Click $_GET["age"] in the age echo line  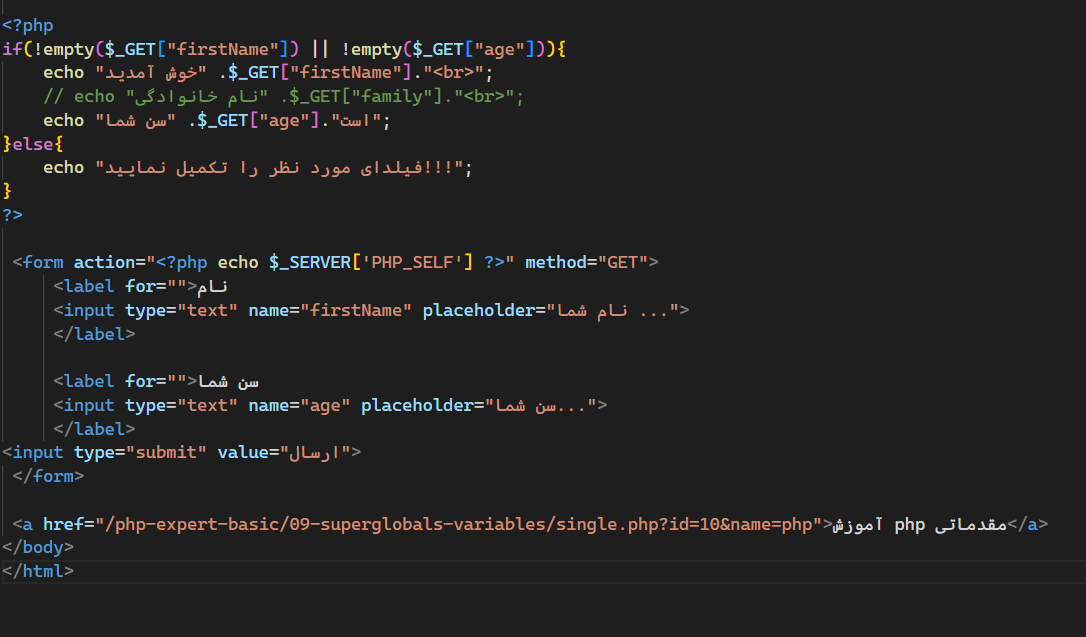(258, 120)
